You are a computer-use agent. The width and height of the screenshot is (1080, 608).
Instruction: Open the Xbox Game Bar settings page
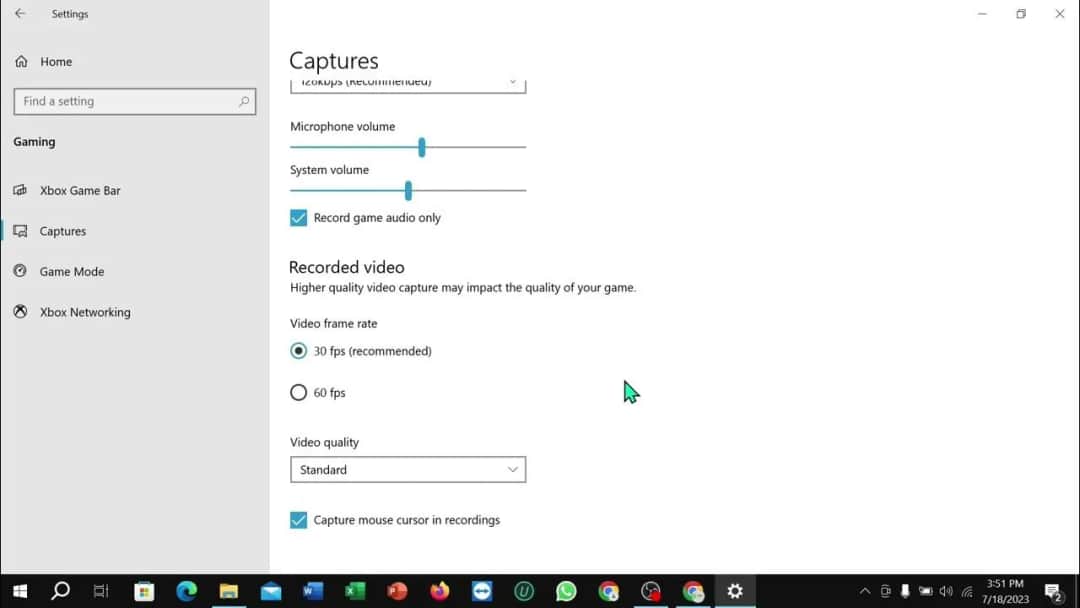(79, 190)
